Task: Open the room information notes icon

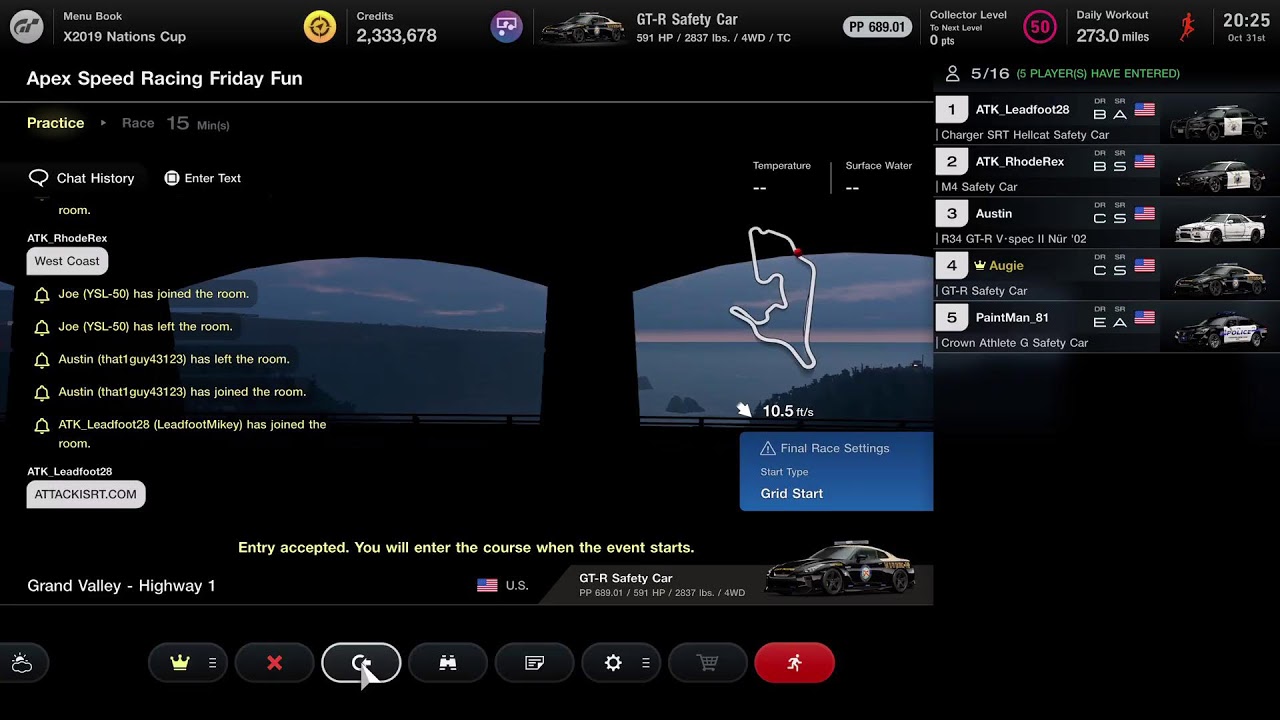Action: point(535,663)
